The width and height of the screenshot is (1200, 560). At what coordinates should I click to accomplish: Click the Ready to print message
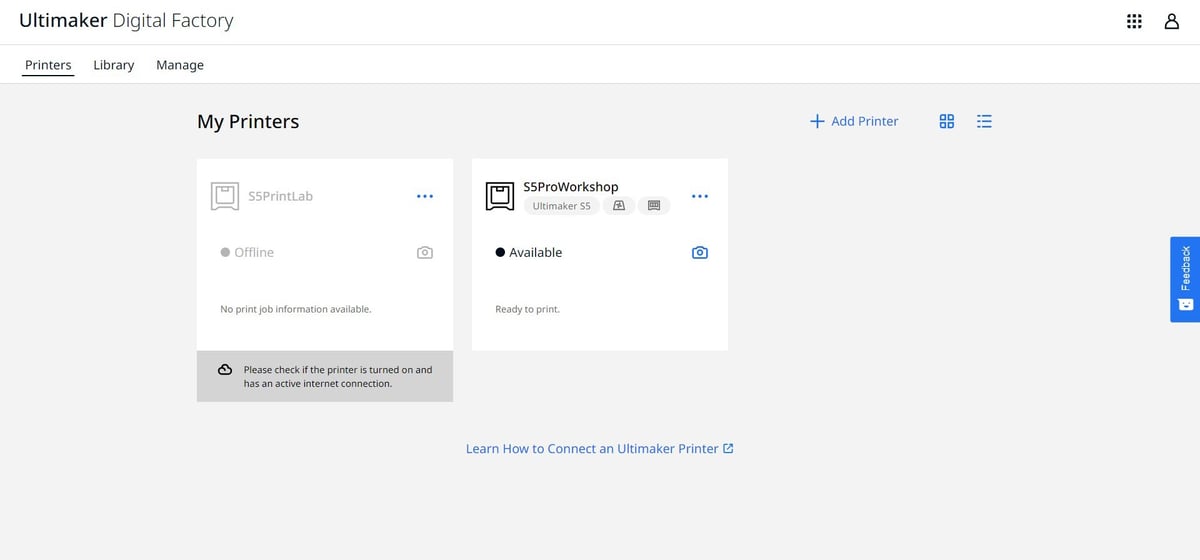(528, 309)
